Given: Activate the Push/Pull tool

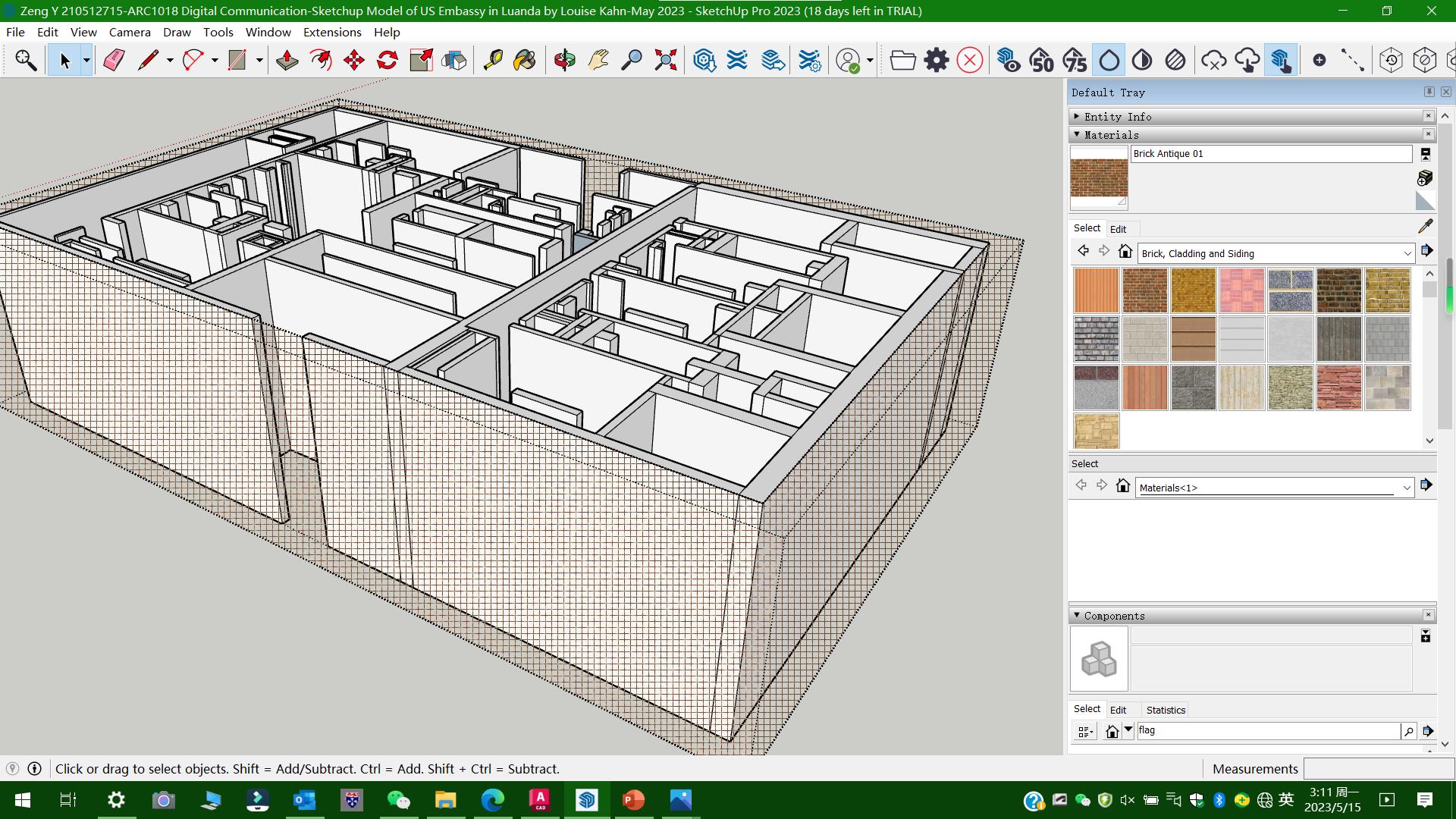Looking at the screenshot, I should click(x=287, y=60).
